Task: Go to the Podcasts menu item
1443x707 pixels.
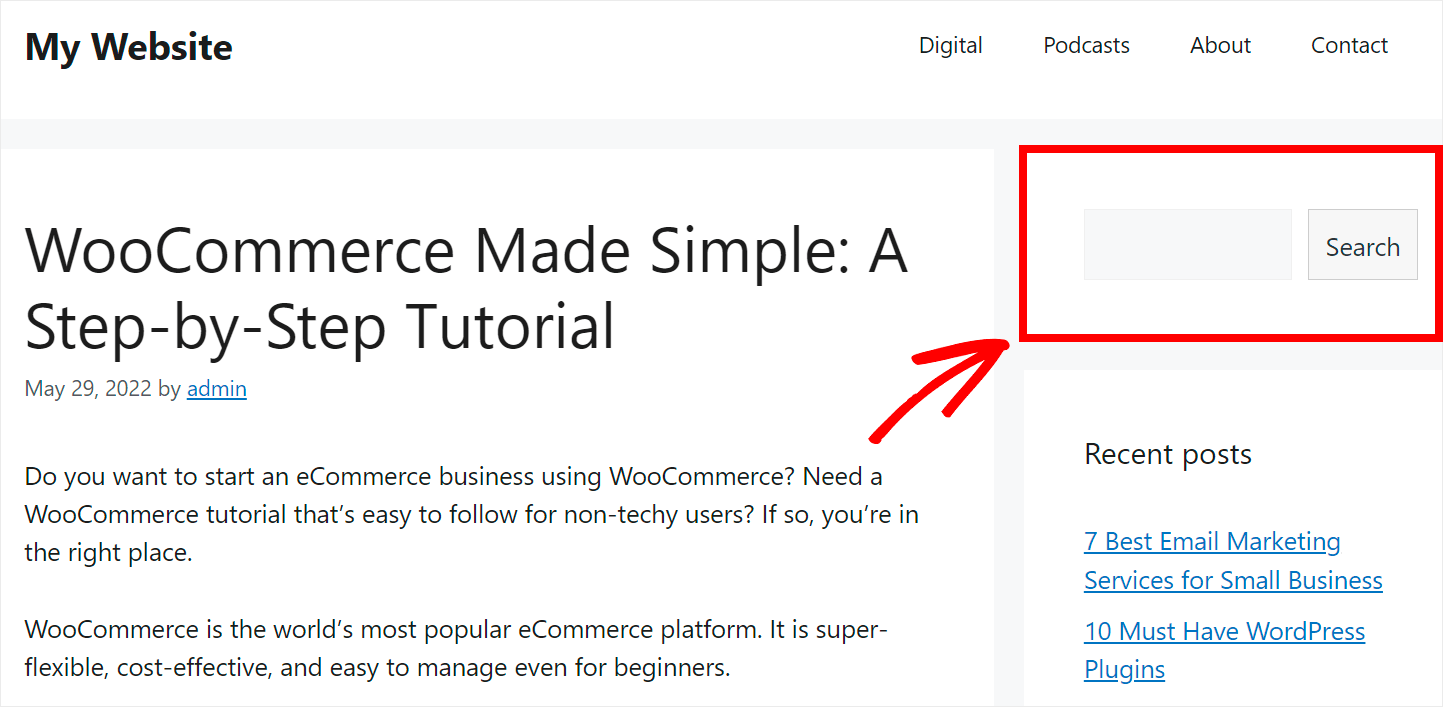Action: [x=1086, y=46]
